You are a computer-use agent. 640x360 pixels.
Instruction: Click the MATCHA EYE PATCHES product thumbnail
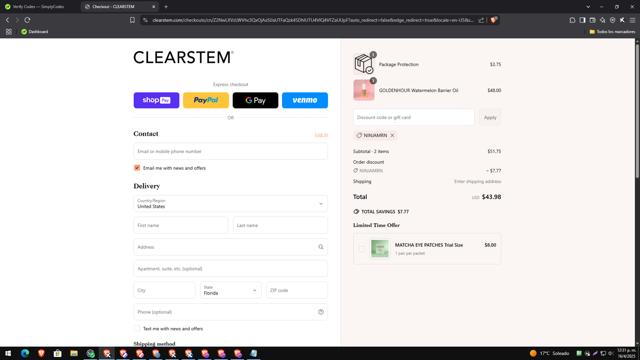tap(380, 248)
